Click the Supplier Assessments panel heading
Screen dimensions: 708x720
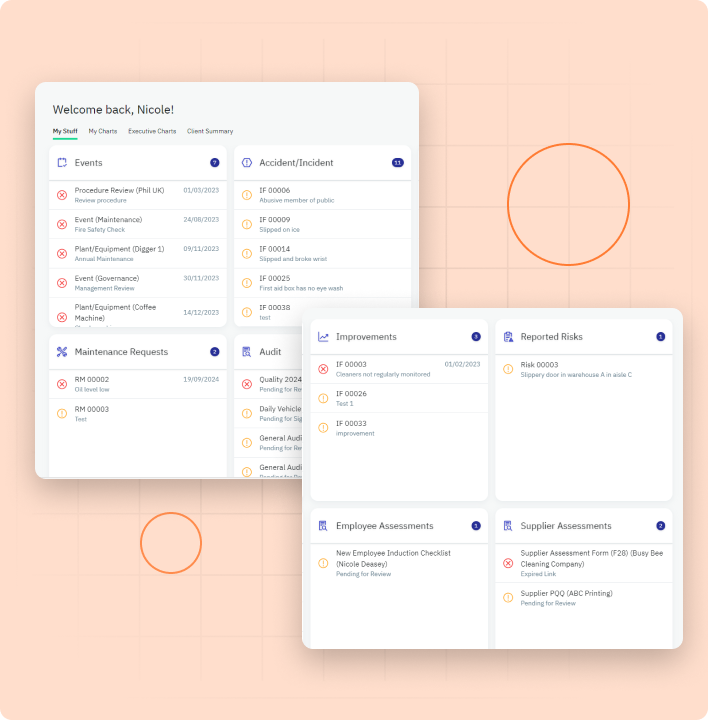point(566,526)
